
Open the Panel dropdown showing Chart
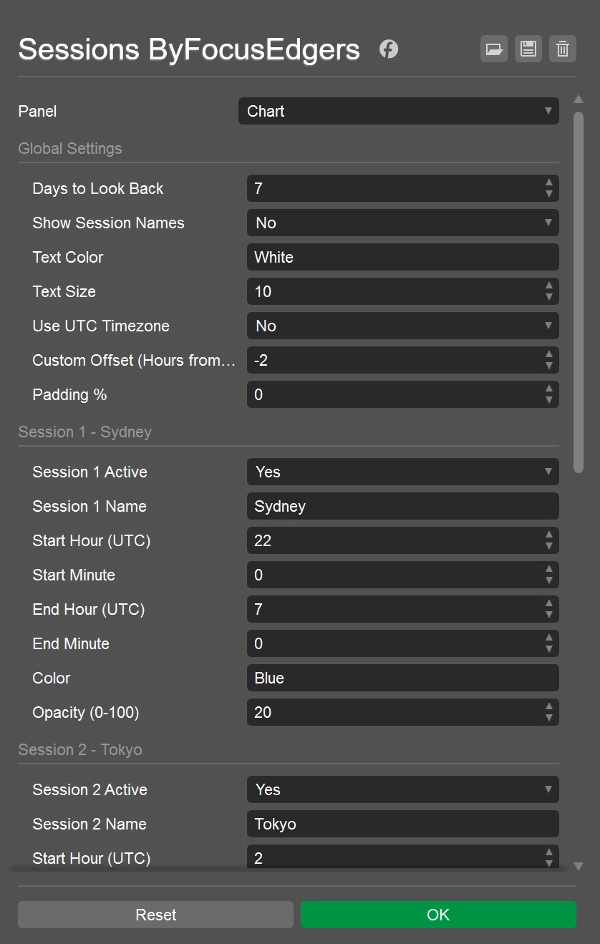tap(398, 111)
